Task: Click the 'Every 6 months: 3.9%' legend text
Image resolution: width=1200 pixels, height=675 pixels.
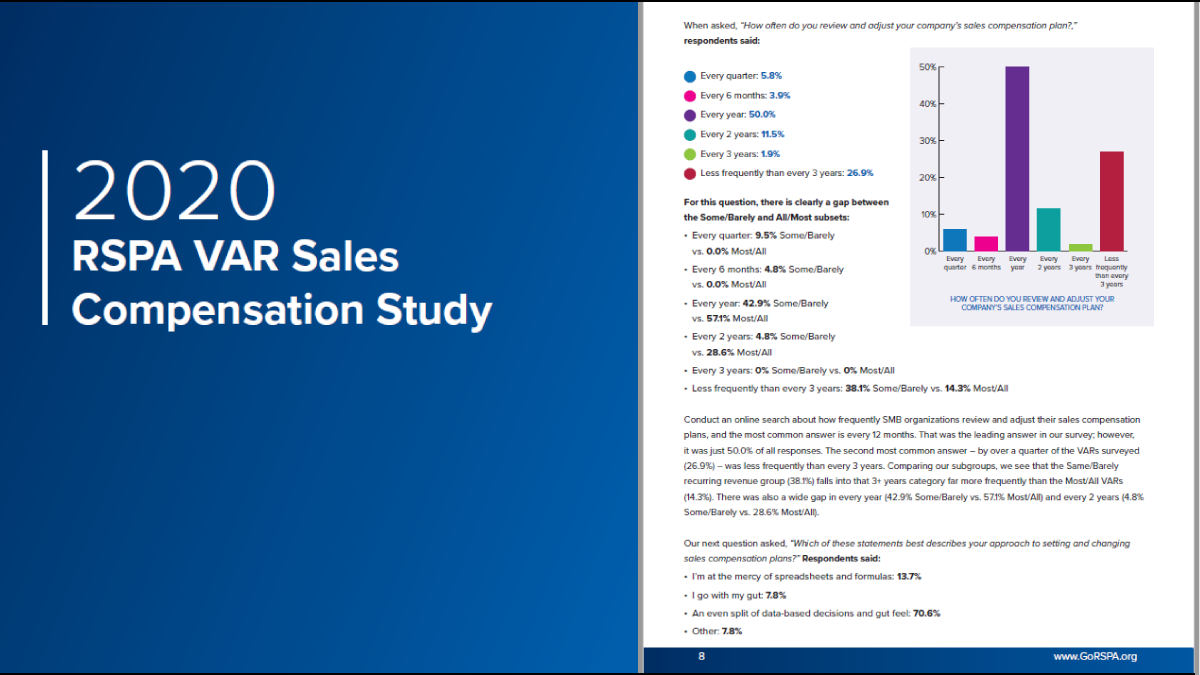Action: [x=745, y=96]
